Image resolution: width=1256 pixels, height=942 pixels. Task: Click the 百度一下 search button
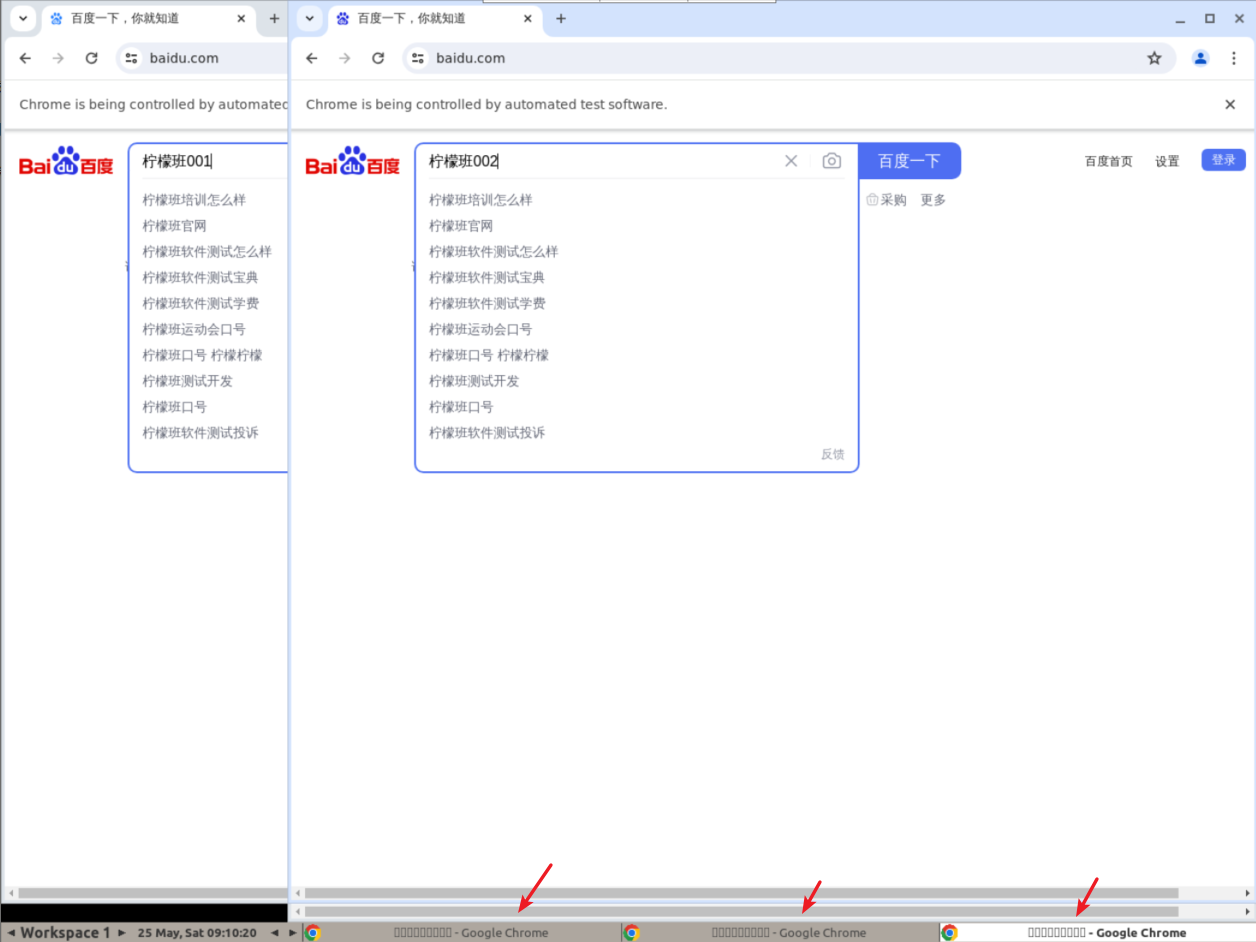(x=908, y=161)
